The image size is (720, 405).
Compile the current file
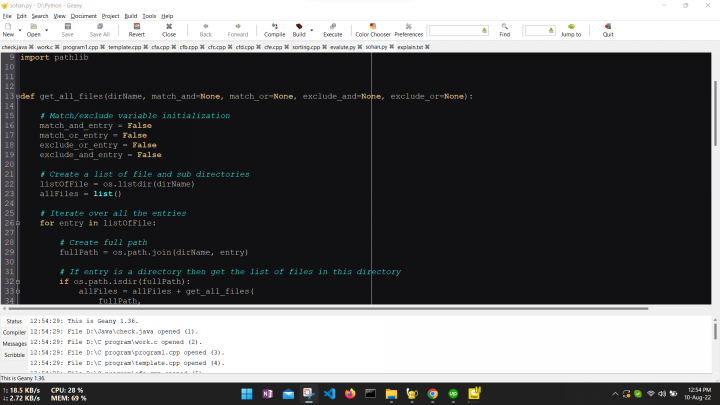point(275,30)
